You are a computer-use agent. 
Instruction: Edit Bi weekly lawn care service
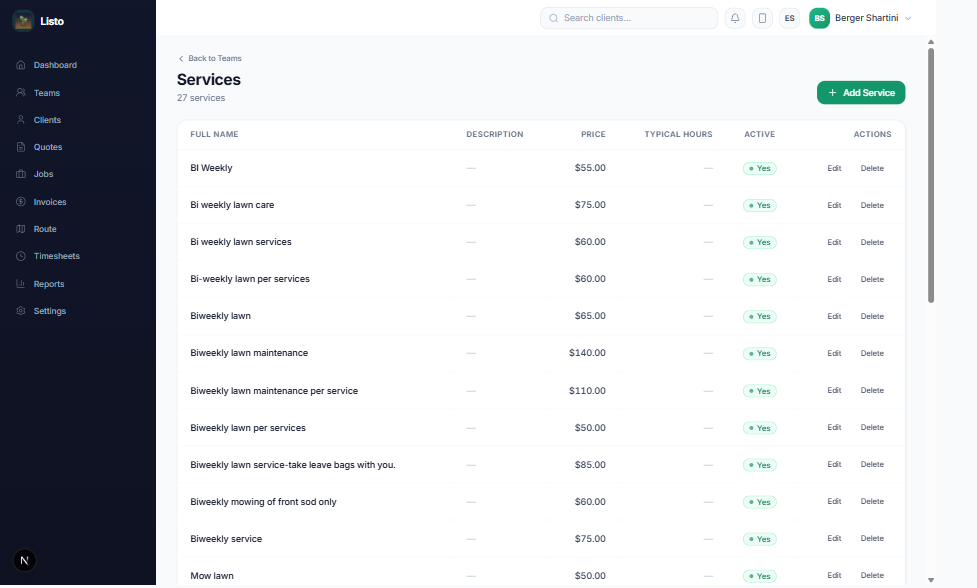[834, 205]
